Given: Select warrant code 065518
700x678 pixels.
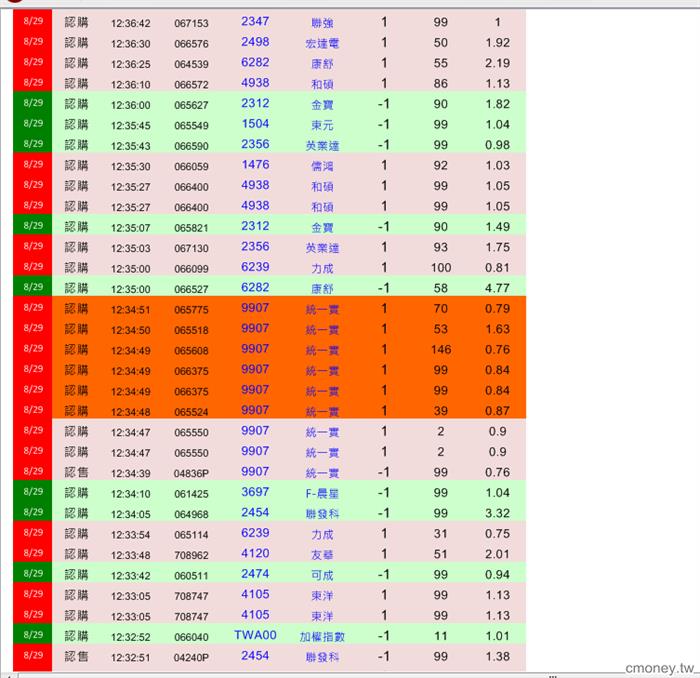Looking at the screenshot, I should [191, 330].
